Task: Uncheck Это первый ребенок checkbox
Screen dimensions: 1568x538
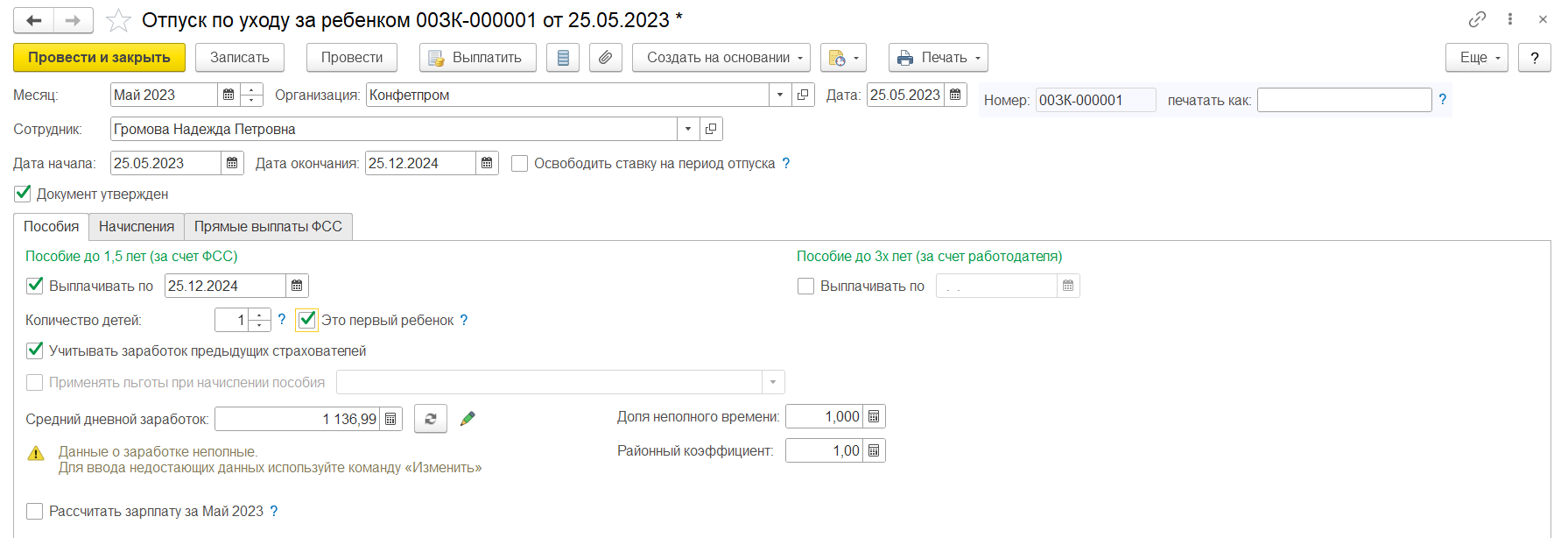Action: 306,320
